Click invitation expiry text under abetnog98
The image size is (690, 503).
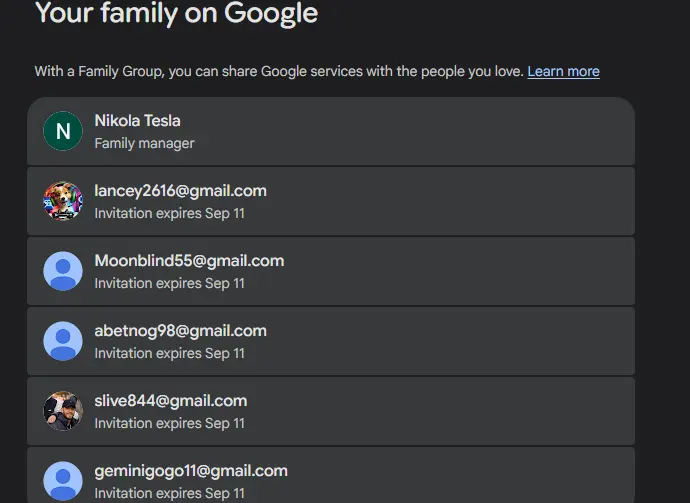[x=169, y=353]
